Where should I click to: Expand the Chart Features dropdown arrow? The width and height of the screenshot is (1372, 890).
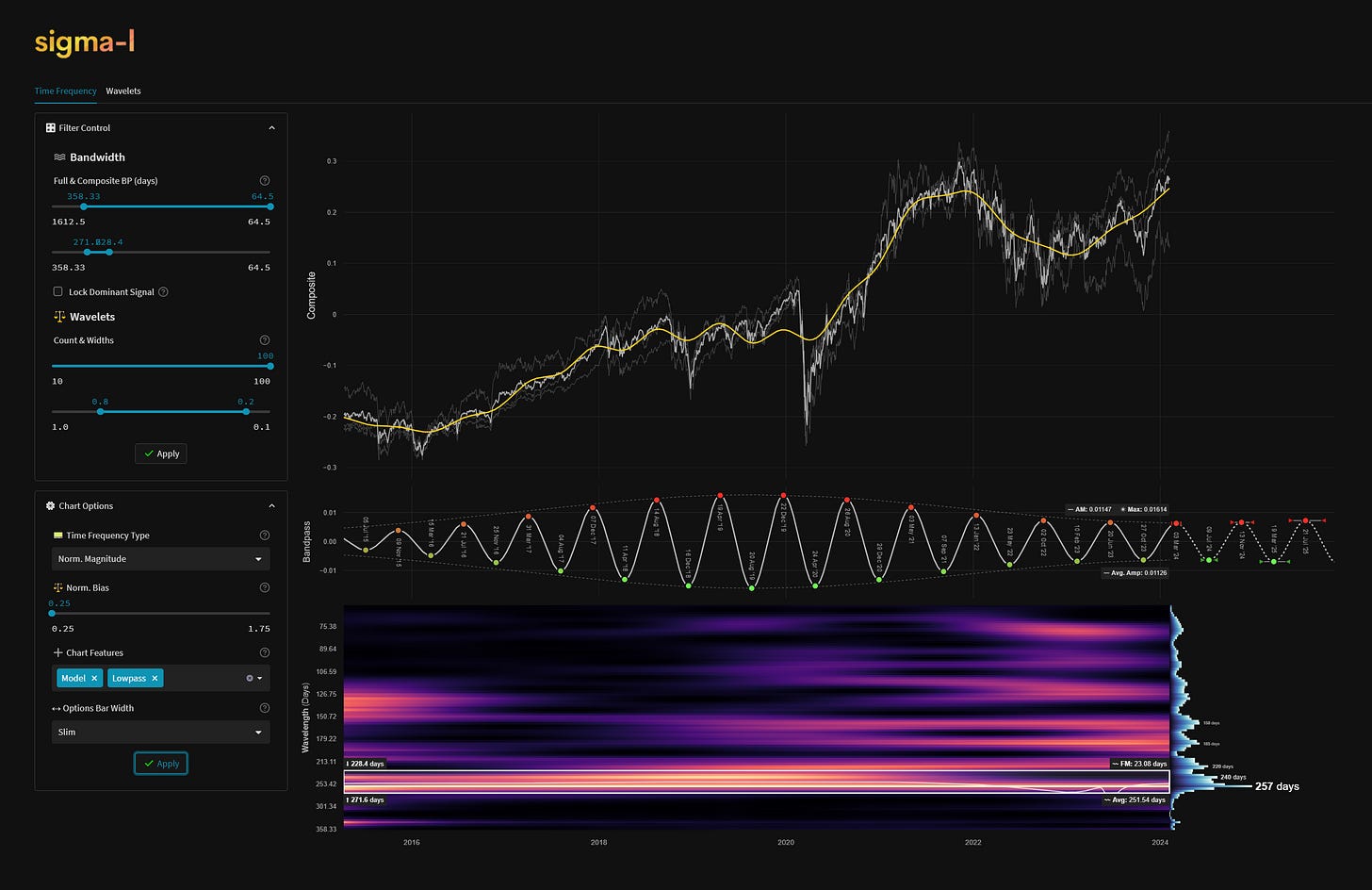(260, 679)
